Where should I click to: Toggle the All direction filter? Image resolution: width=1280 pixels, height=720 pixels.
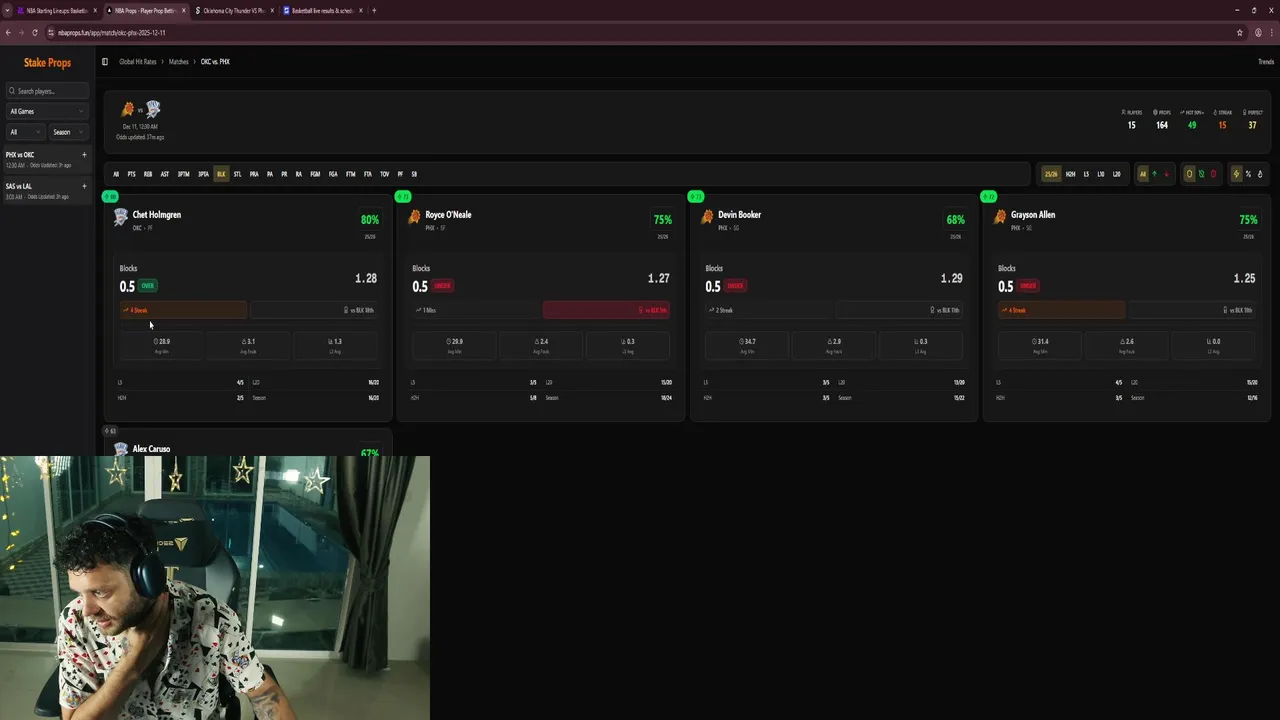(x=1143, y=174)
